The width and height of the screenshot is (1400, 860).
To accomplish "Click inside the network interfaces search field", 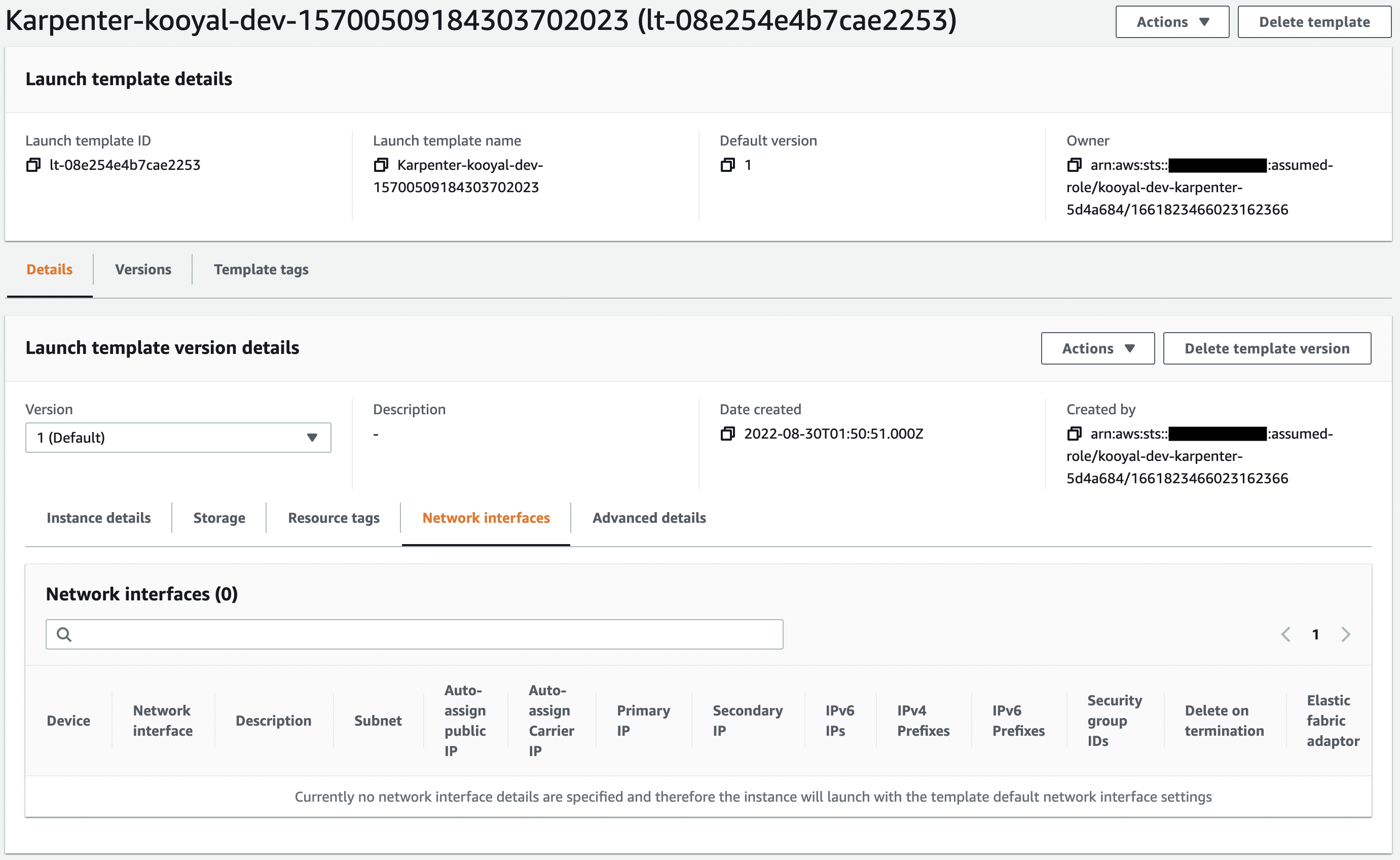I will pyautogui.click(x=398, y=634).
